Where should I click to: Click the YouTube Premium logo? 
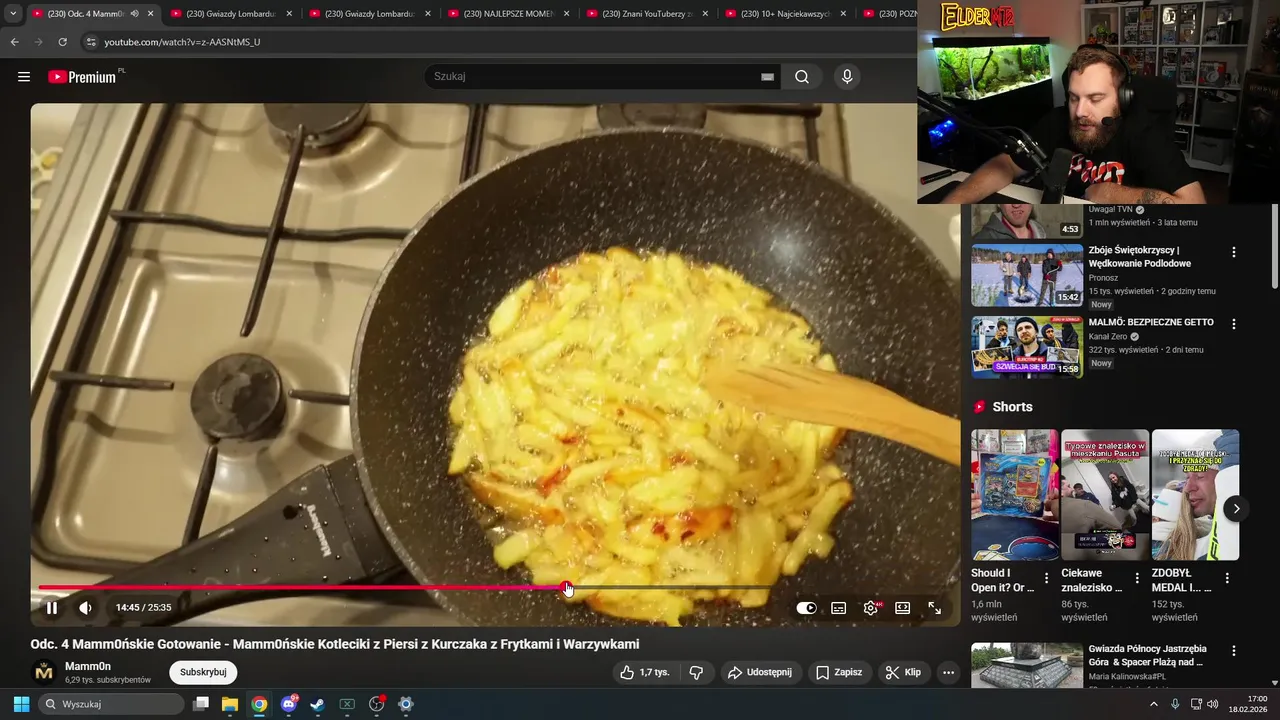84,77
